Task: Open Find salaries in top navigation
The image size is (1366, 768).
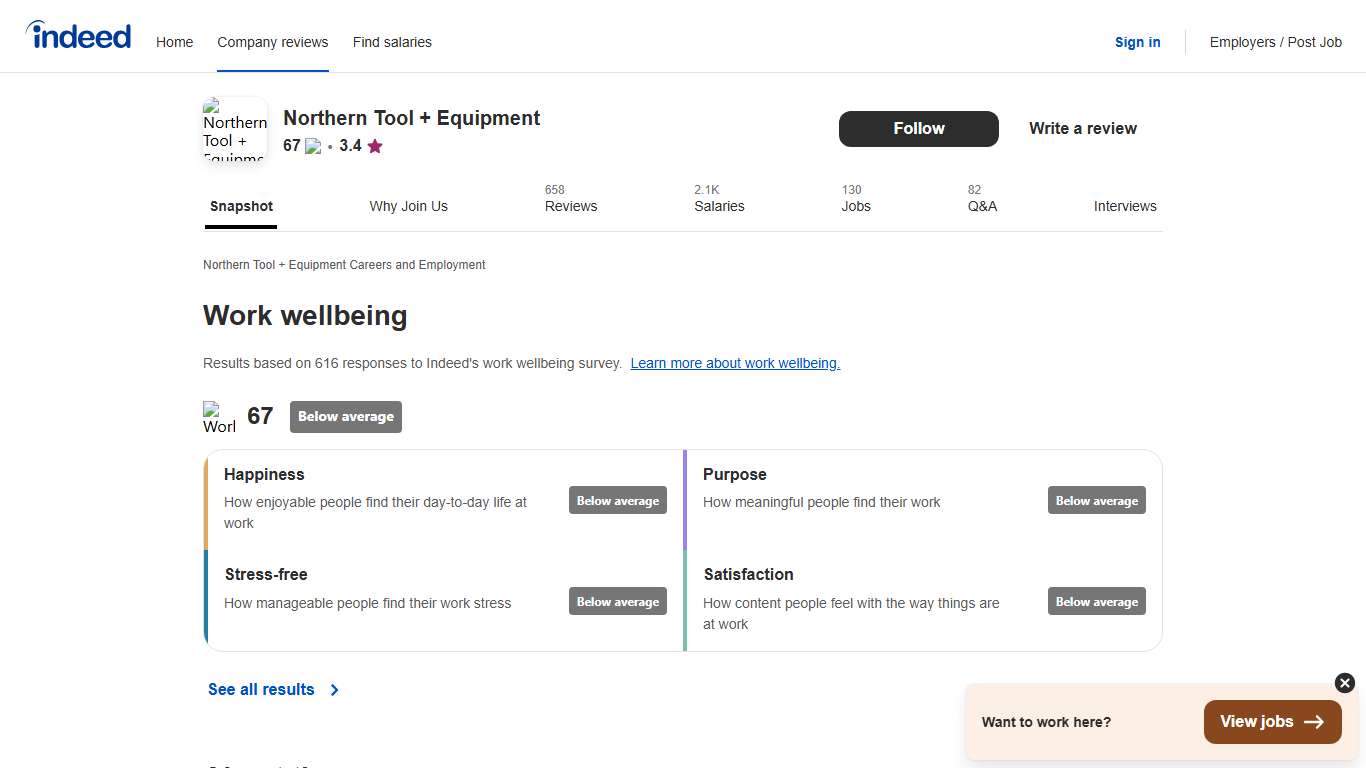Action: point(392,42)
